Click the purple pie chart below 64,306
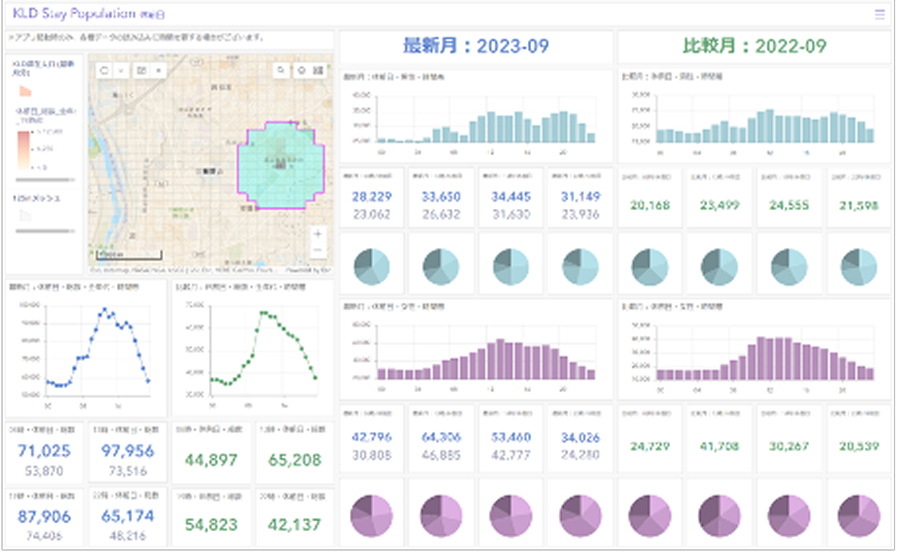This screenshot has height=552, width=897. (x=441, y=516)
